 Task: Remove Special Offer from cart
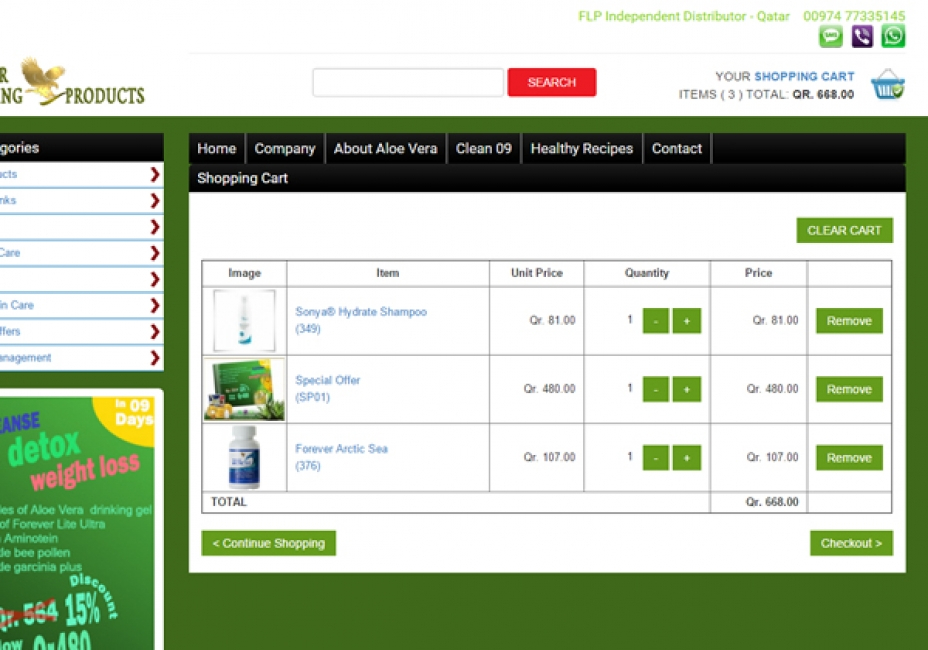tap(849, 389)
